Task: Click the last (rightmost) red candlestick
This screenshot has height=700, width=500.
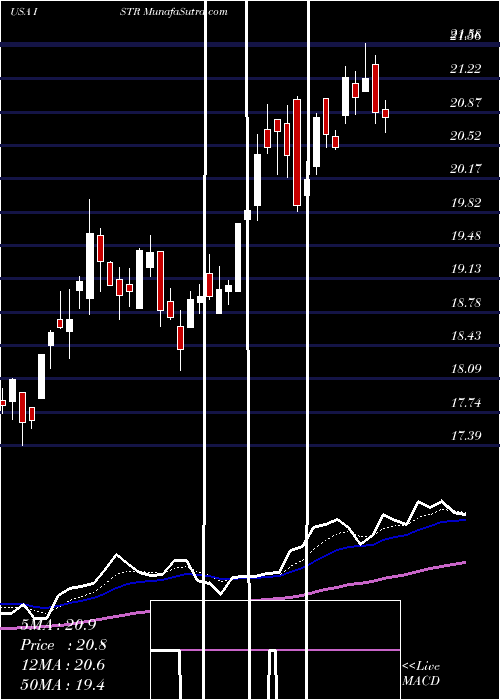Action: [385, 113]
